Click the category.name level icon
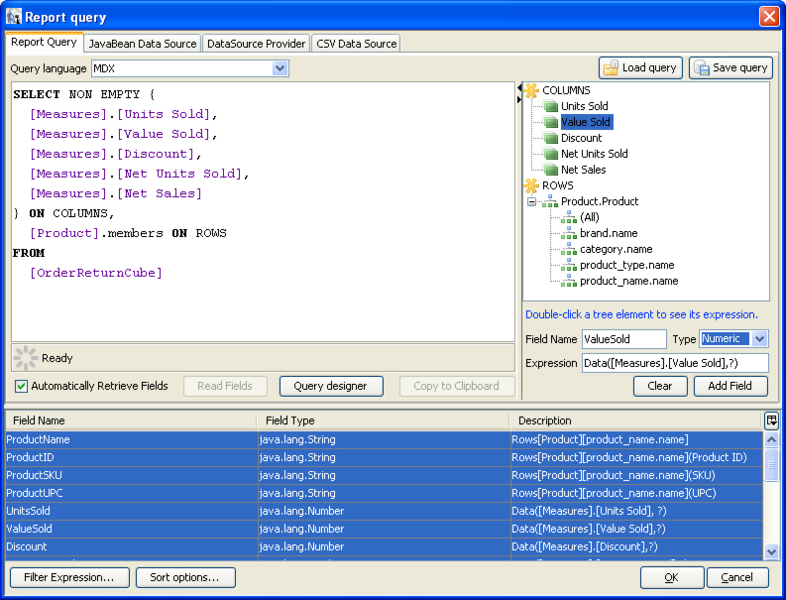Screen dimensions: 786x600 point(568,249)
